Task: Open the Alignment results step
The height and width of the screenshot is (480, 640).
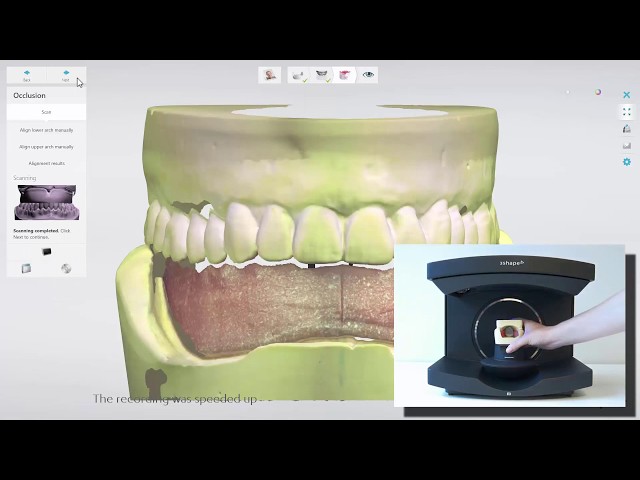Action: click(x=46, y=163)
